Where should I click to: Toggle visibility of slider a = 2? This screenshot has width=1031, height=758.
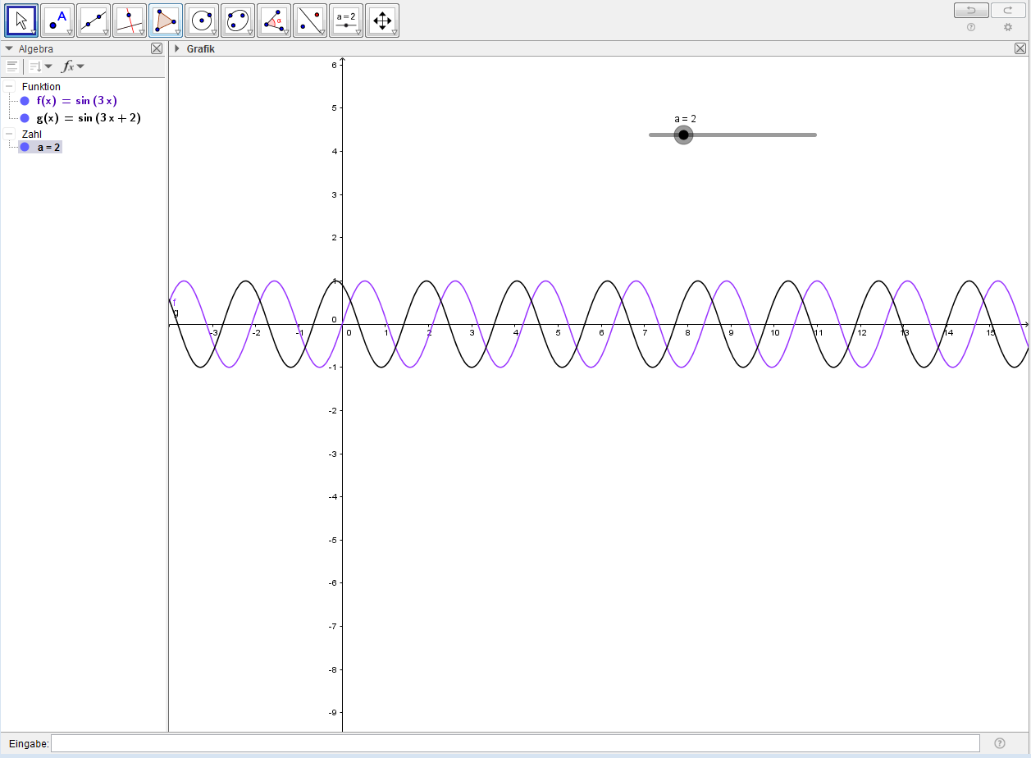click(x=25, y=147)
